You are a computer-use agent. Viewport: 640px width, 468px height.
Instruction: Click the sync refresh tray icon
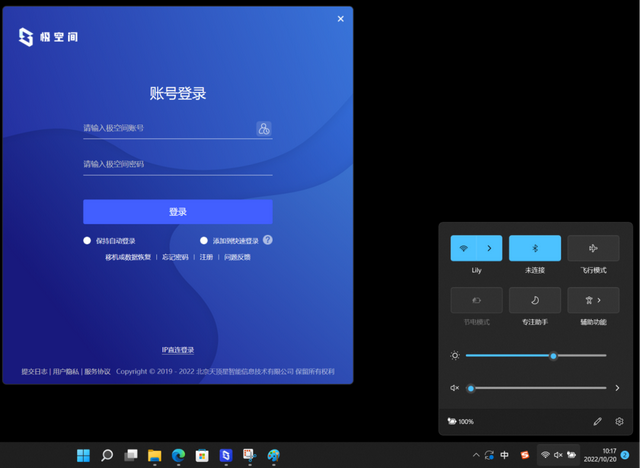click(x=489, y=455)
